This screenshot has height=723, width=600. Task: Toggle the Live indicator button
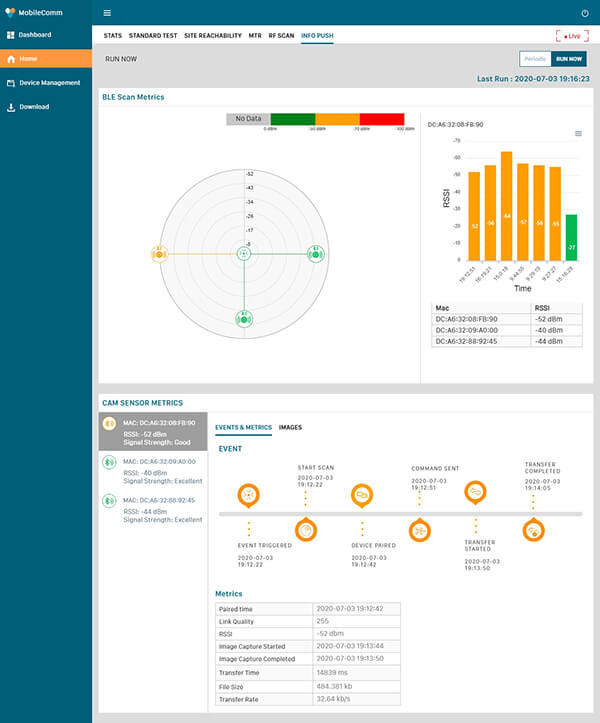(571, 35)
